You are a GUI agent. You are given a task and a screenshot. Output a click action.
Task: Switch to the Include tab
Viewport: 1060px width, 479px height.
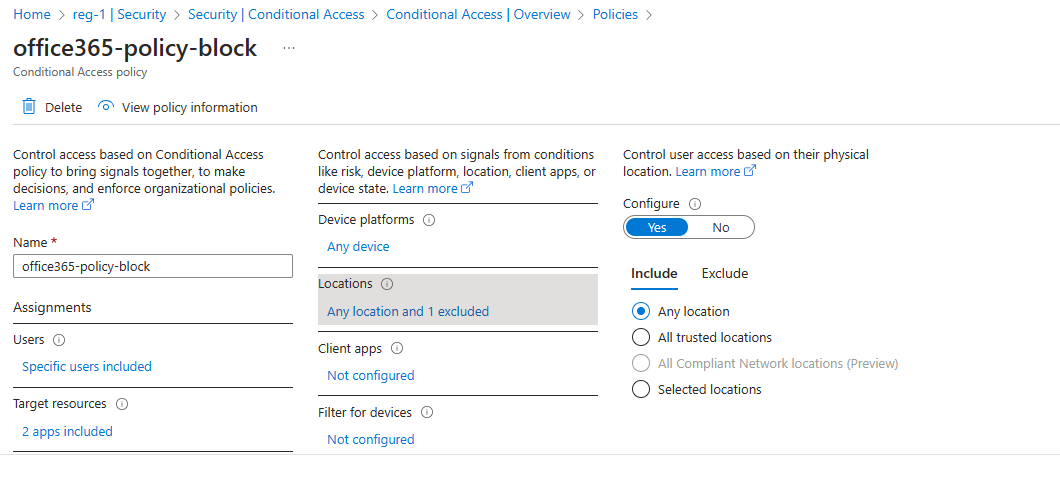(x=654, y=273)
